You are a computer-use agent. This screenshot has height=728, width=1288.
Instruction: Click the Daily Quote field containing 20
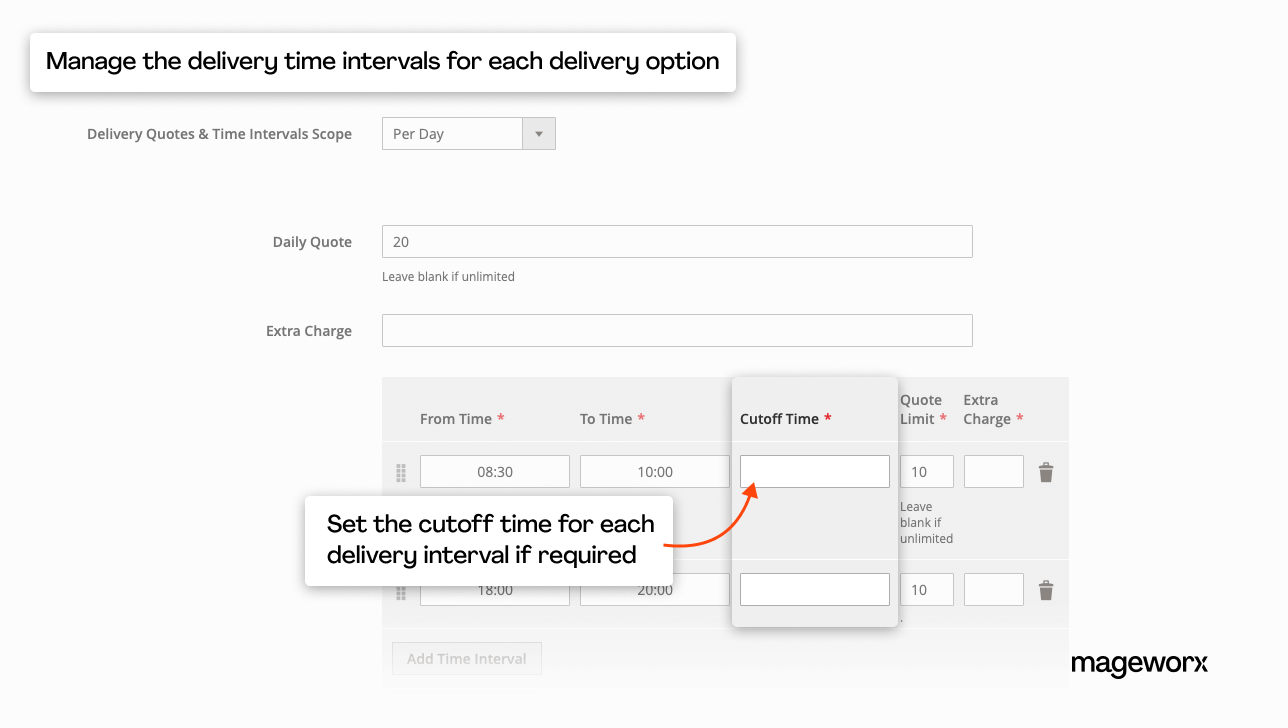(x=676, y=242)
